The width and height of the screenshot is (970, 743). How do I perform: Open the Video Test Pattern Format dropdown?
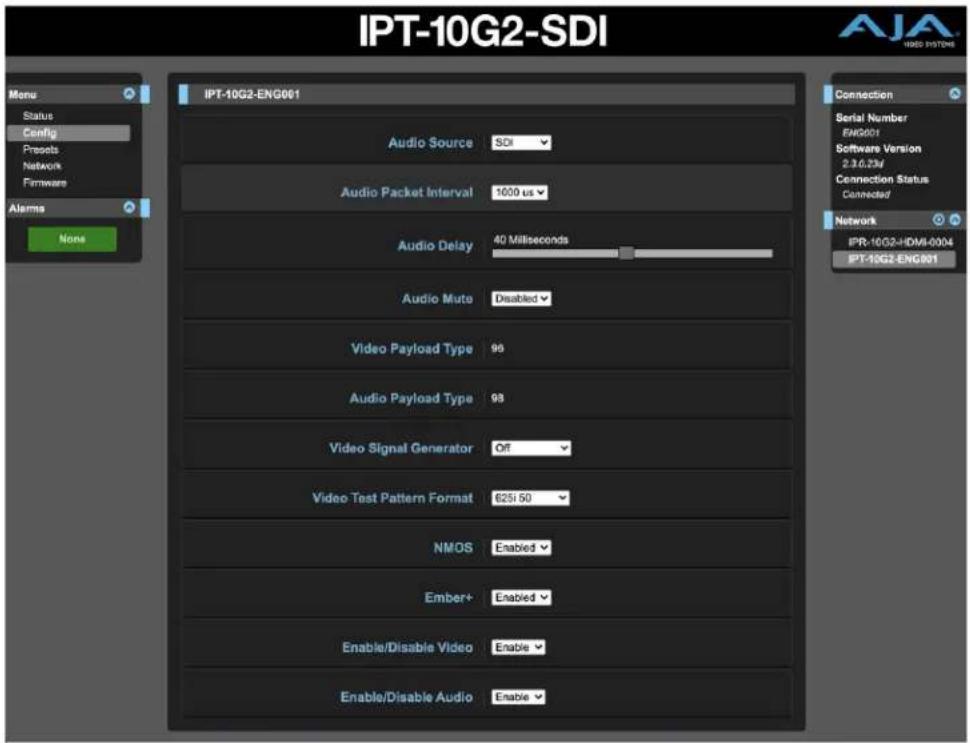(x=530, y=498)
